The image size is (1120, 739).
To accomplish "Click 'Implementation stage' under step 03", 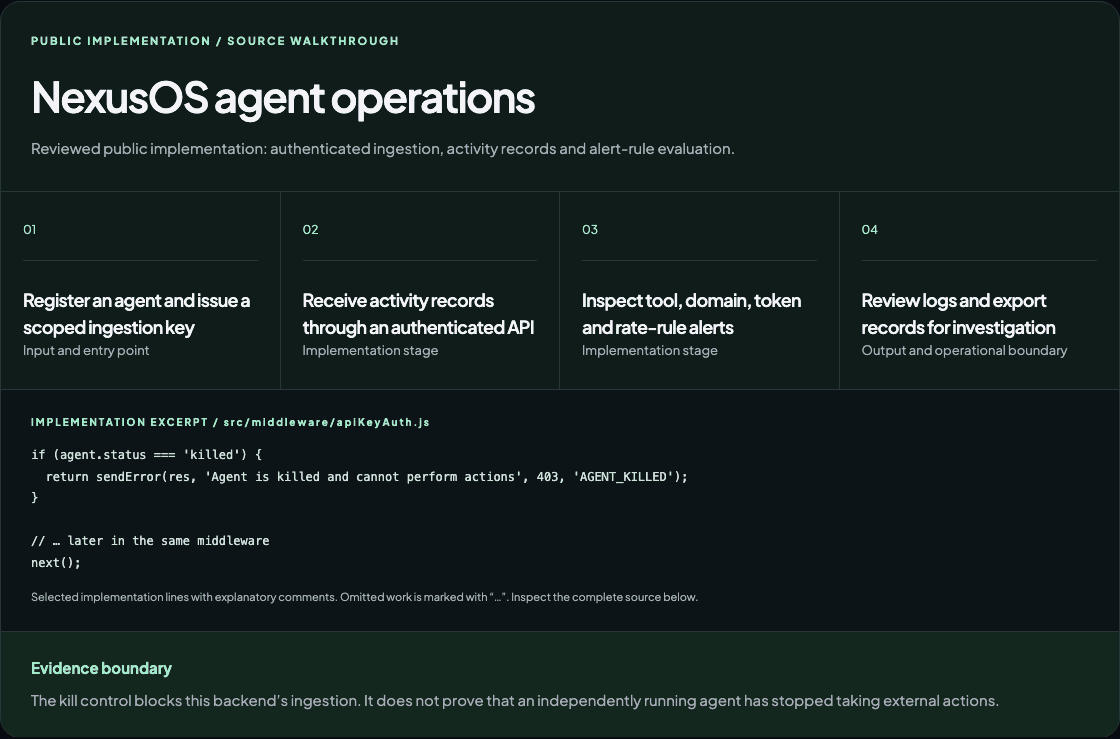I will [649, 351].
